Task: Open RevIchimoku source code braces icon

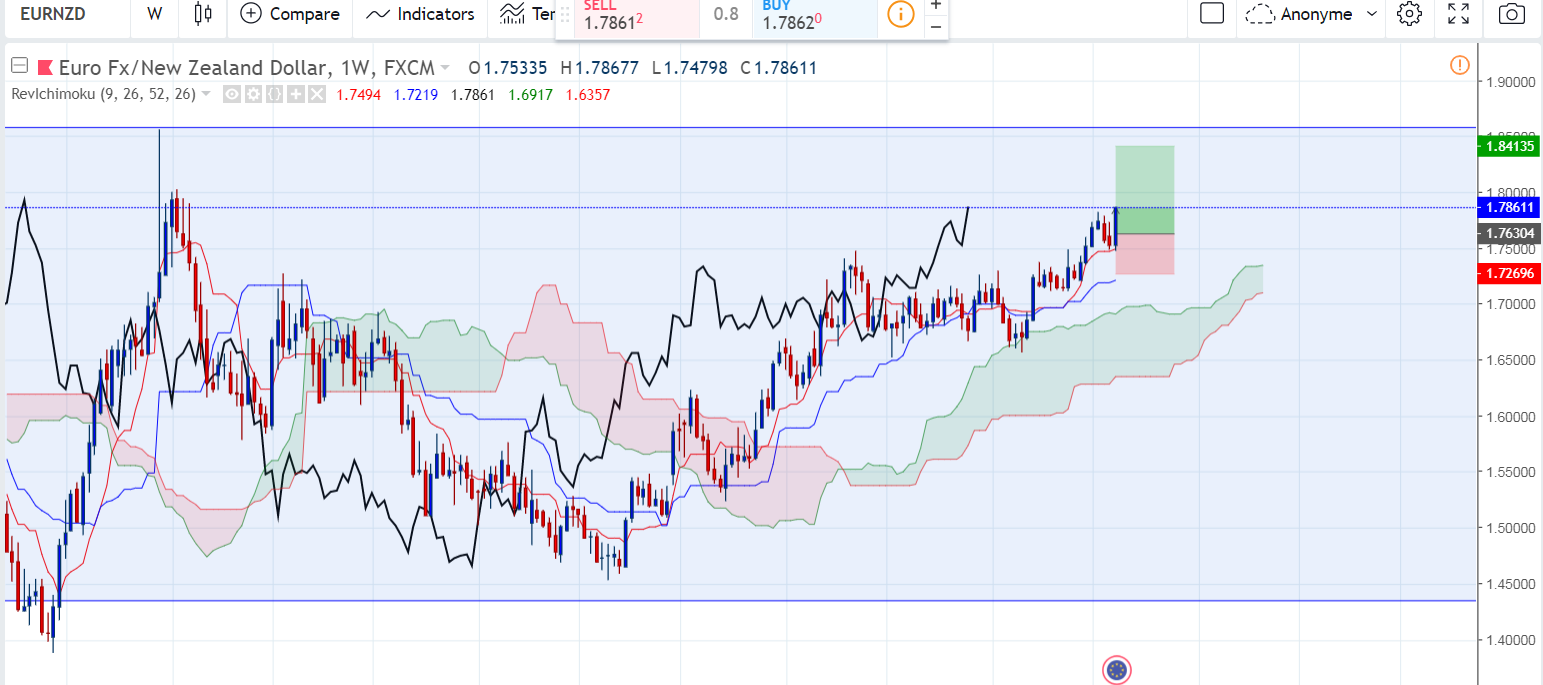Action: [273, 94]
